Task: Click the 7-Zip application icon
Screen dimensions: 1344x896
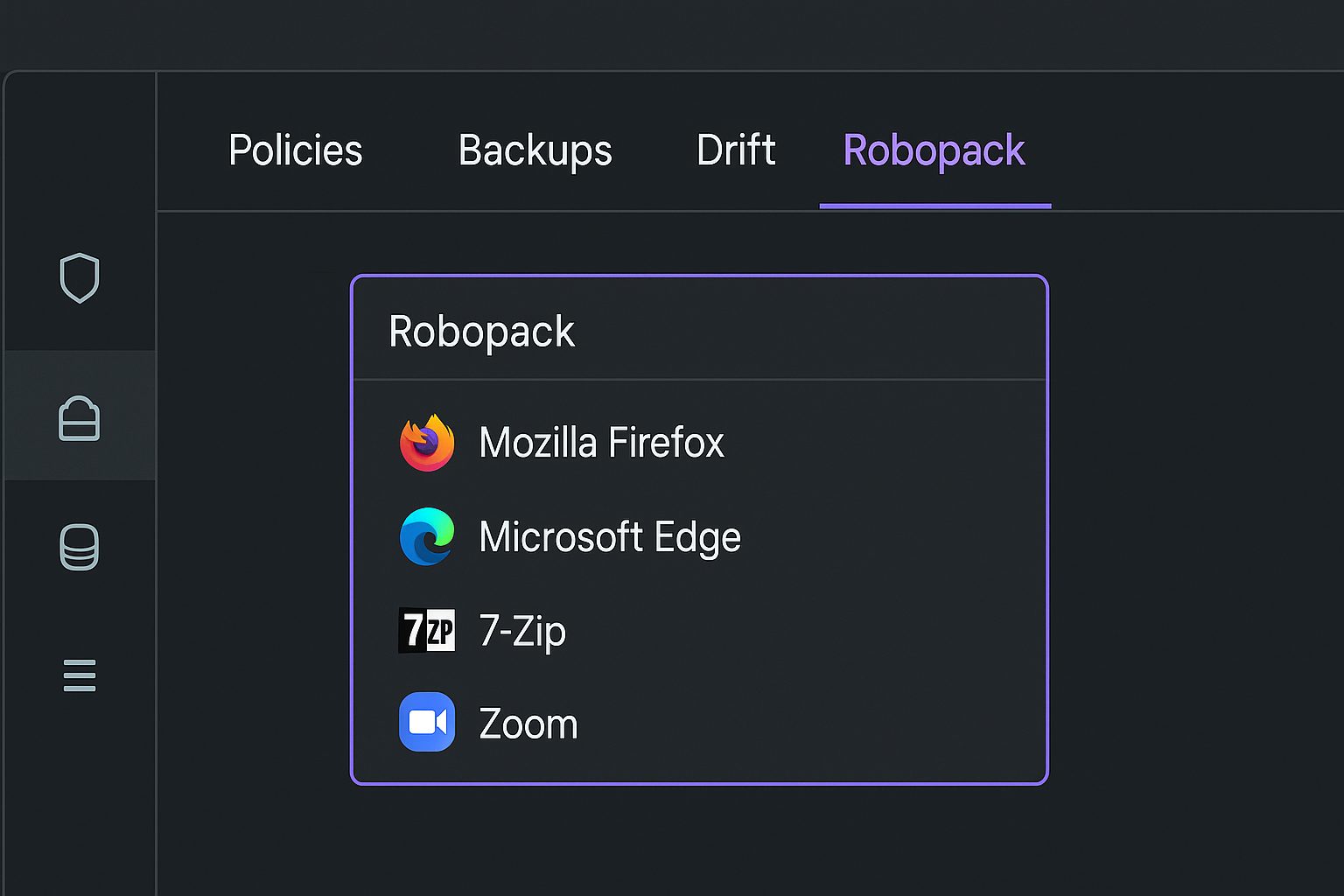Action: [x=426, y=630]
